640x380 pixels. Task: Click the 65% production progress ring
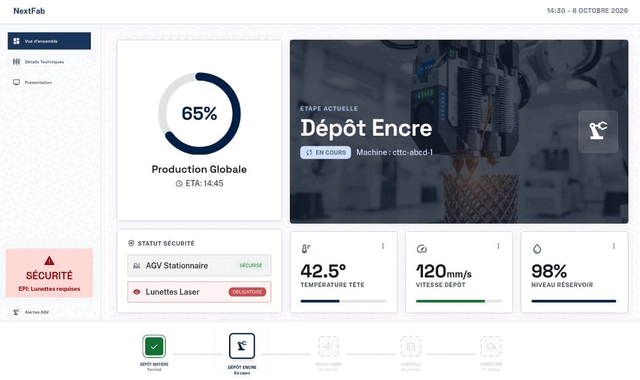tap(199, 113)
